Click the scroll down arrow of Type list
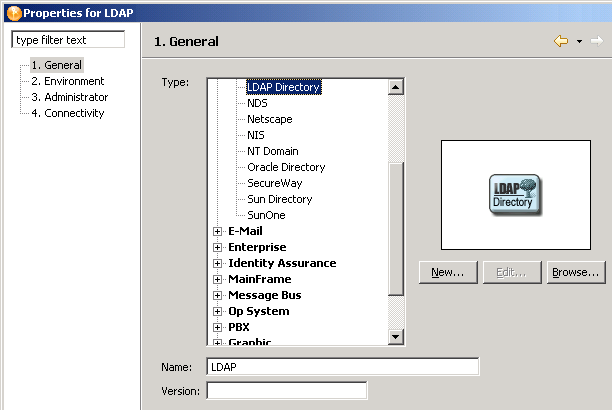This screenshot has width=612, height=410. (x=396, y=337)
